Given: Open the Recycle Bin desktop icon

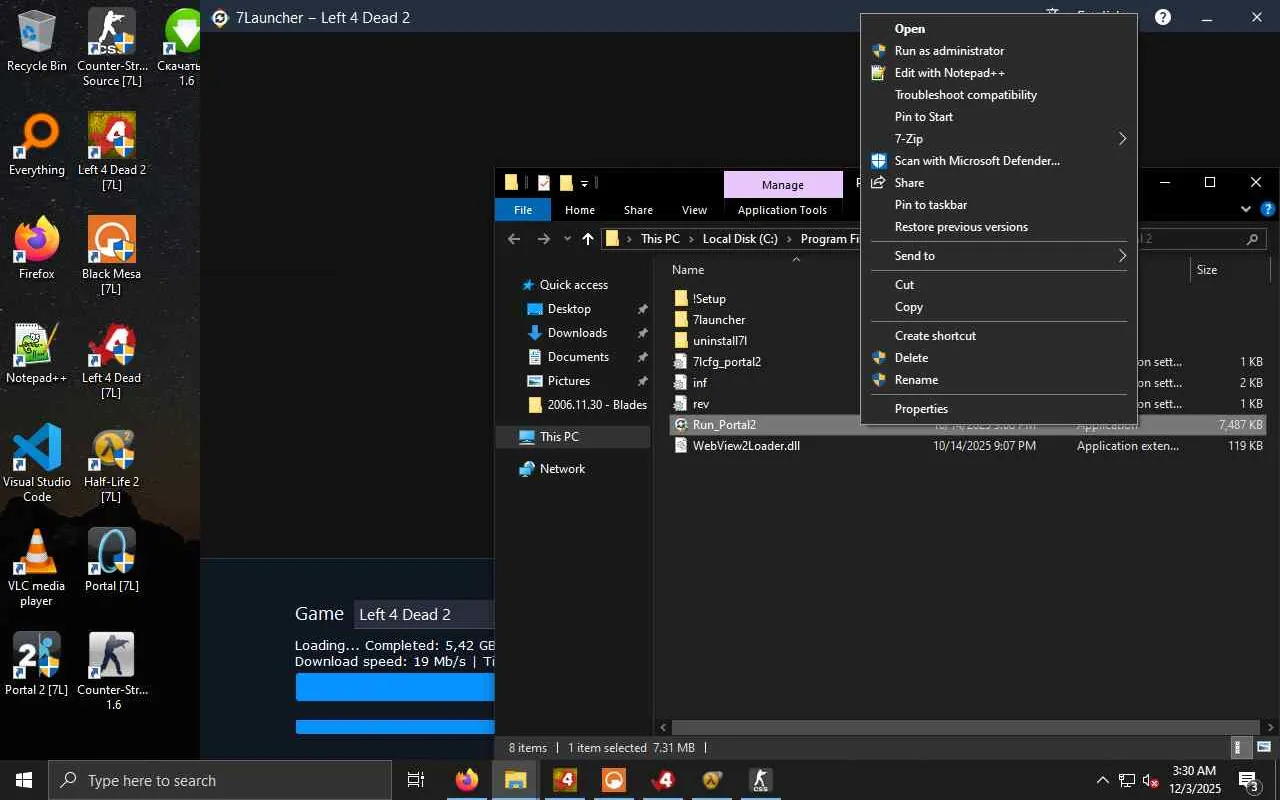Looking at the screenshot, I should click(37, 40).
